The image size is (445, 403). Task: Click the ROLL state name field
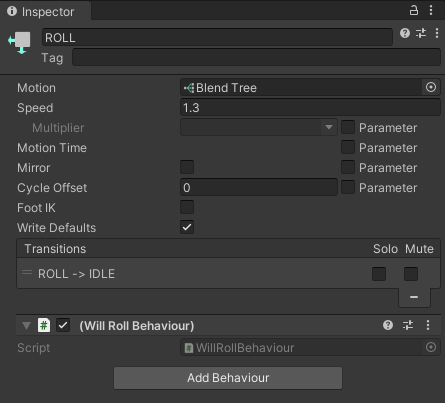pyautogui.click(x=217, y=37)
